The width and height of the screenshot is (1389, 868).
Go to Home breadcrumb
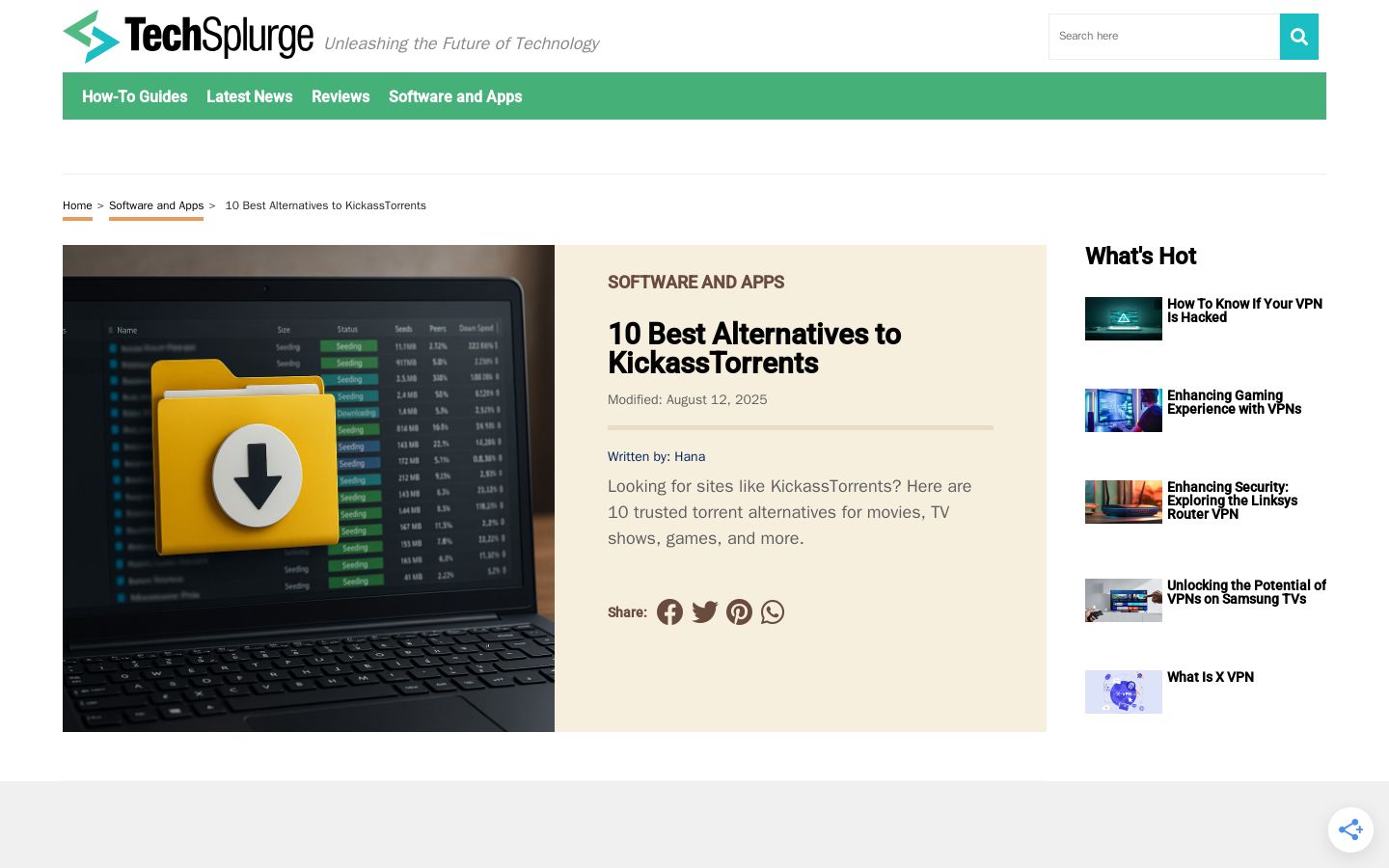[77, 205]
